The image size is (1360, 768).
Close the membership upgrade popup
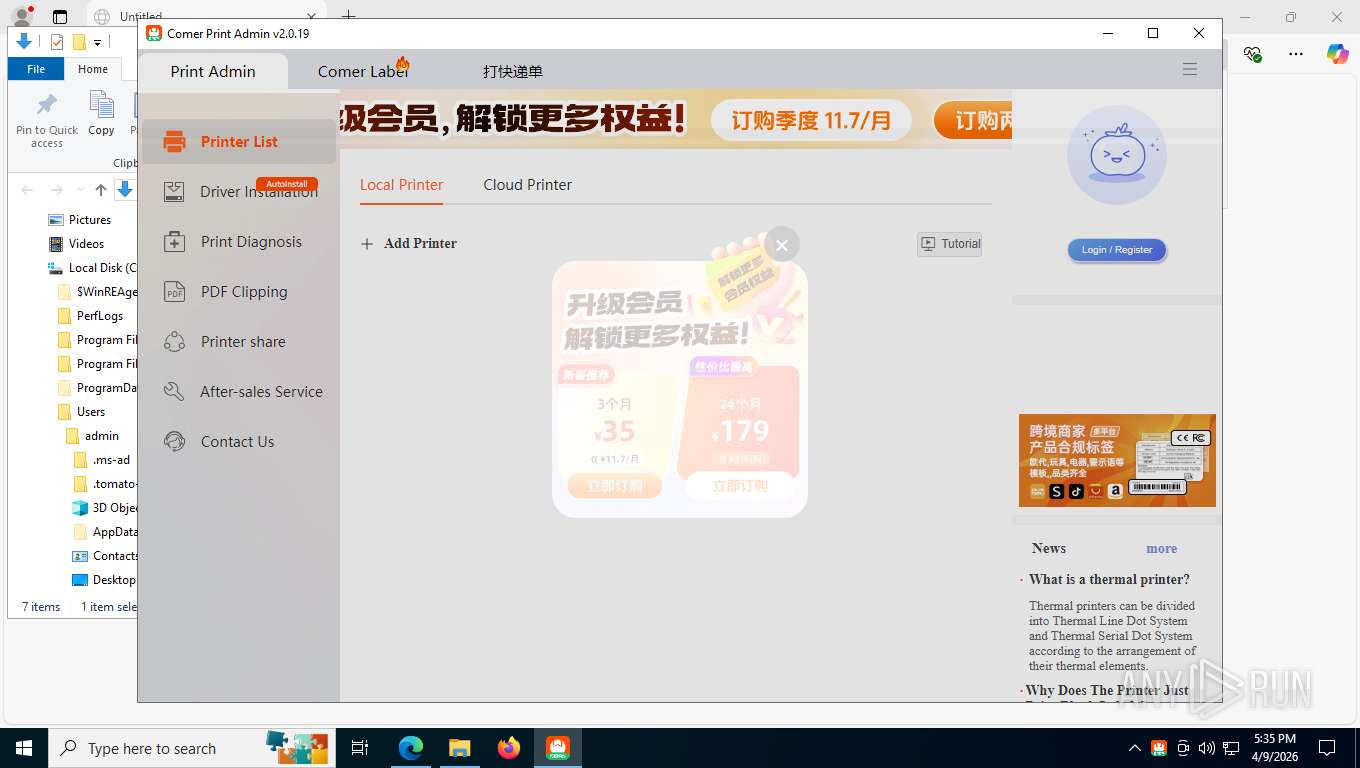(x=782, y=245)
